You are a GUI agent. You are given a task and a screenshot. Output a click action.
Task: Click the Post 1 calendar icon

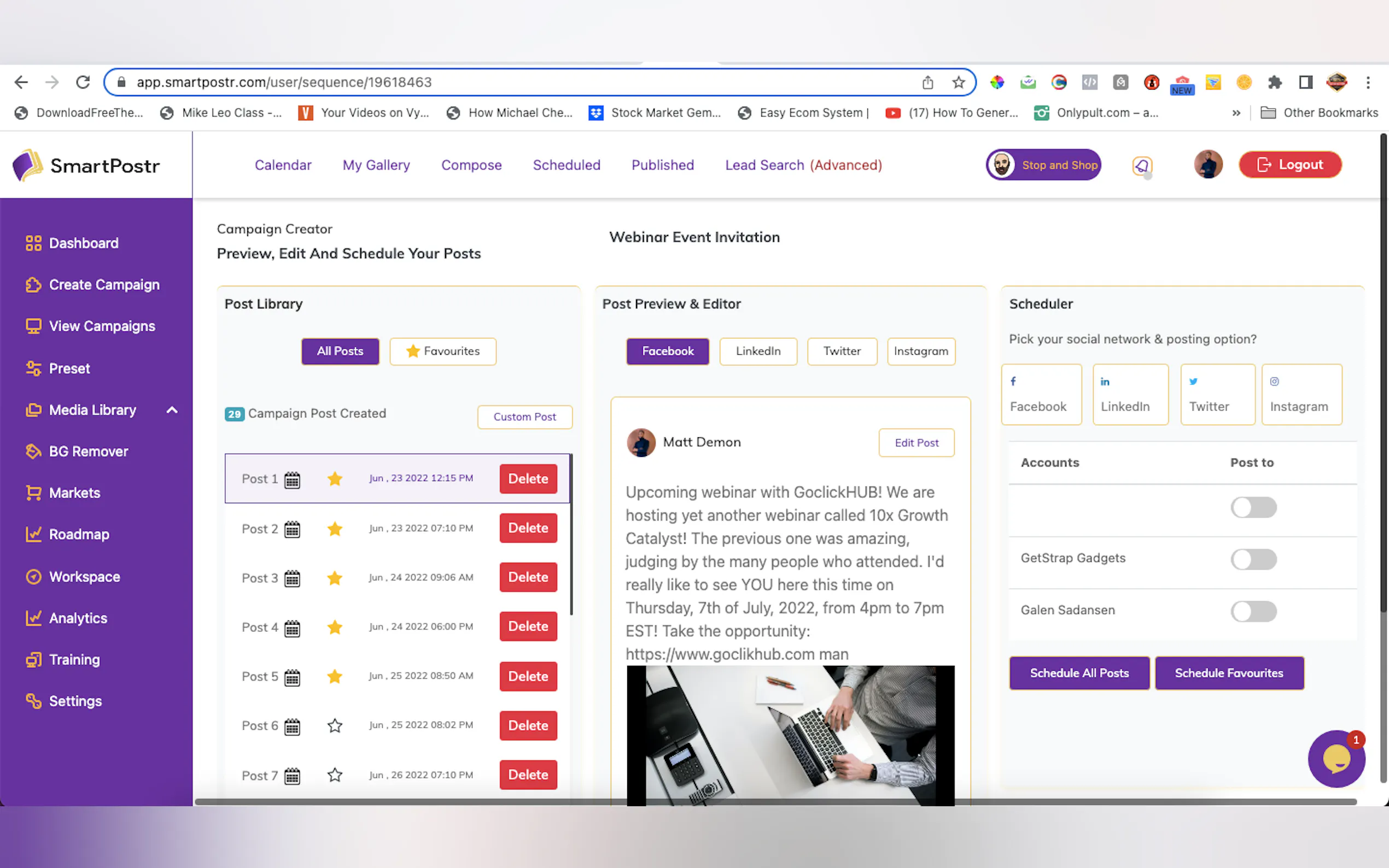[292, 479]
